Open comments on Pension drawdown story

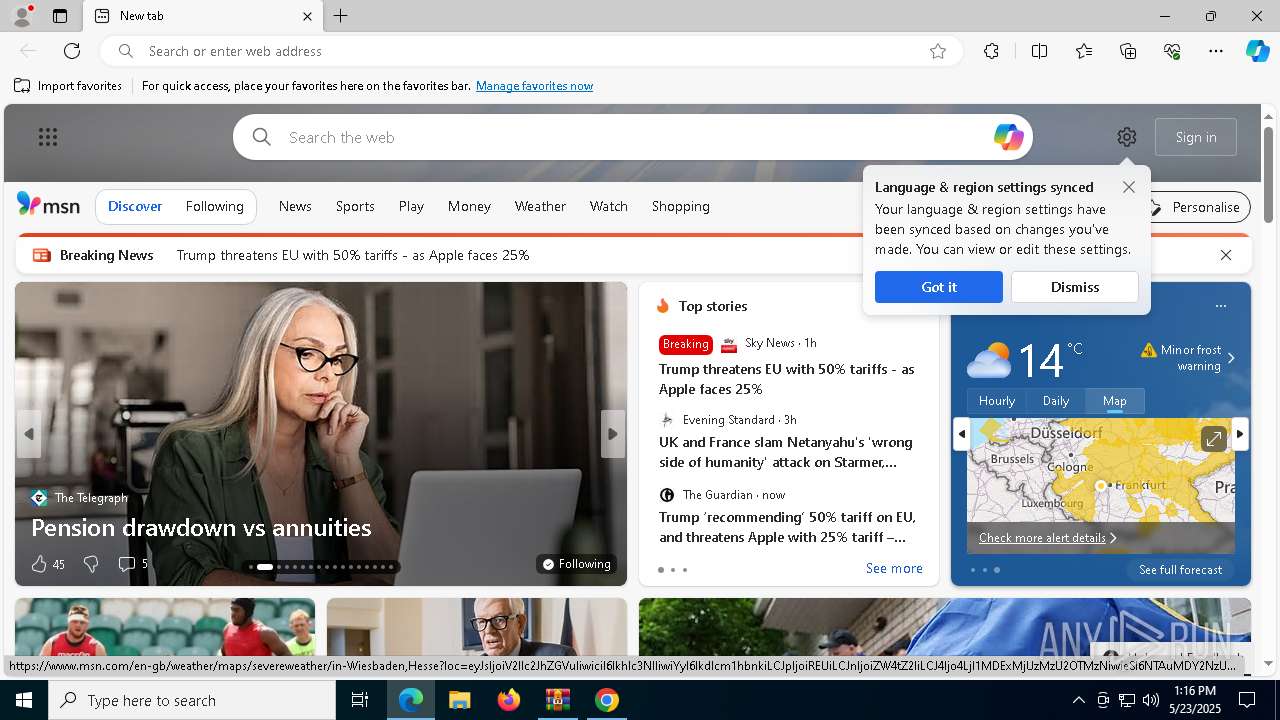[133, 564]
